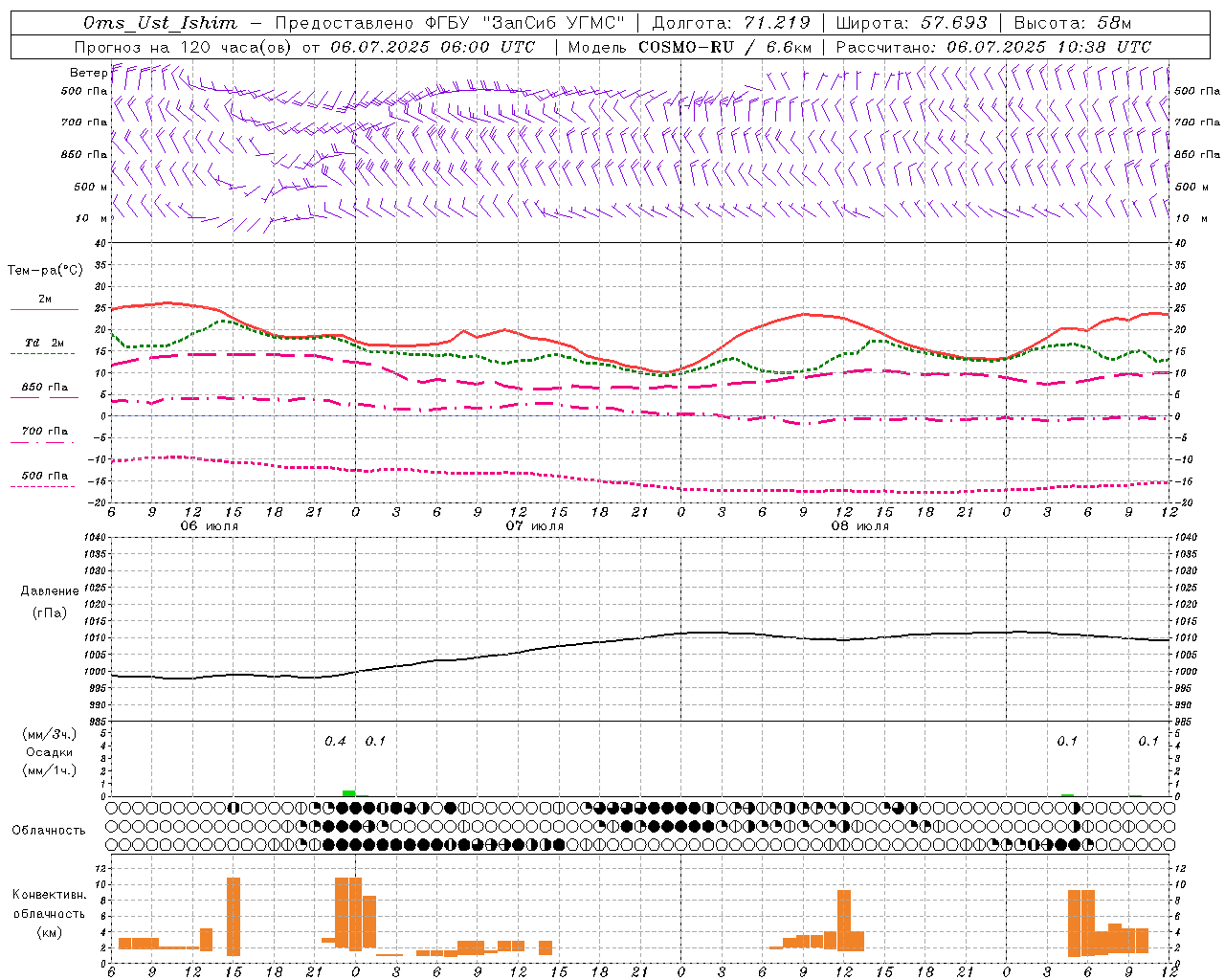Click the Широта: 57.693 value

point(911,23)
